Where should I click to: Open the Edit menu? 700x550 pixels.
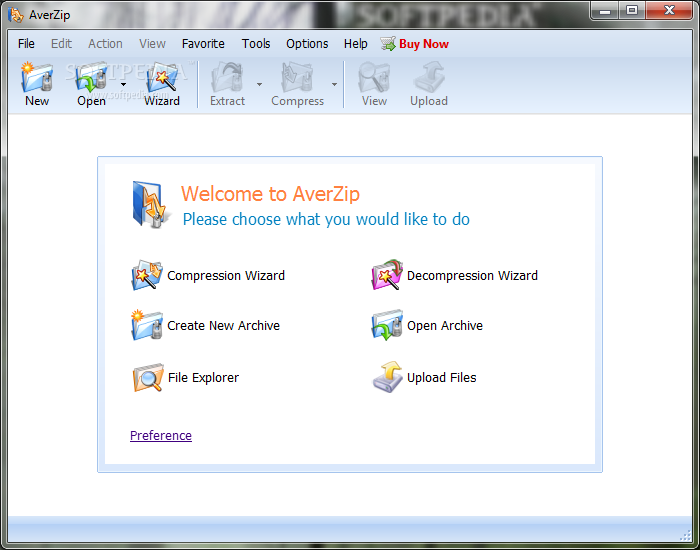(61, 44)
